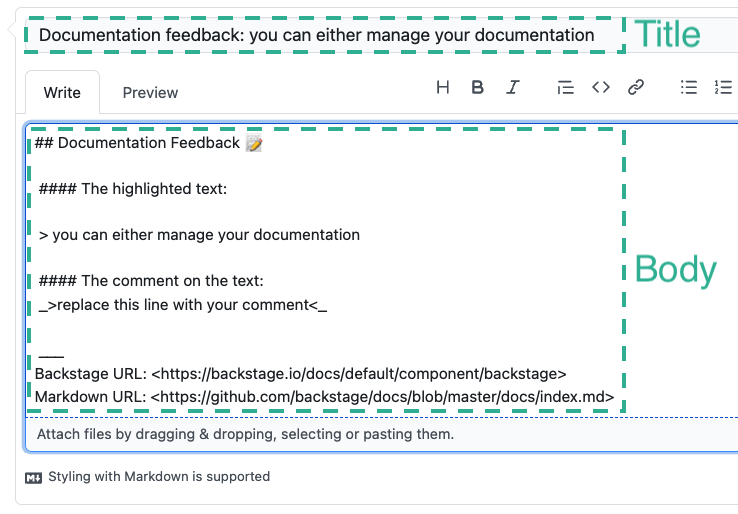Insert a blockquote using the quote icon
The image size is (738, 514).
tap(565, 87)
